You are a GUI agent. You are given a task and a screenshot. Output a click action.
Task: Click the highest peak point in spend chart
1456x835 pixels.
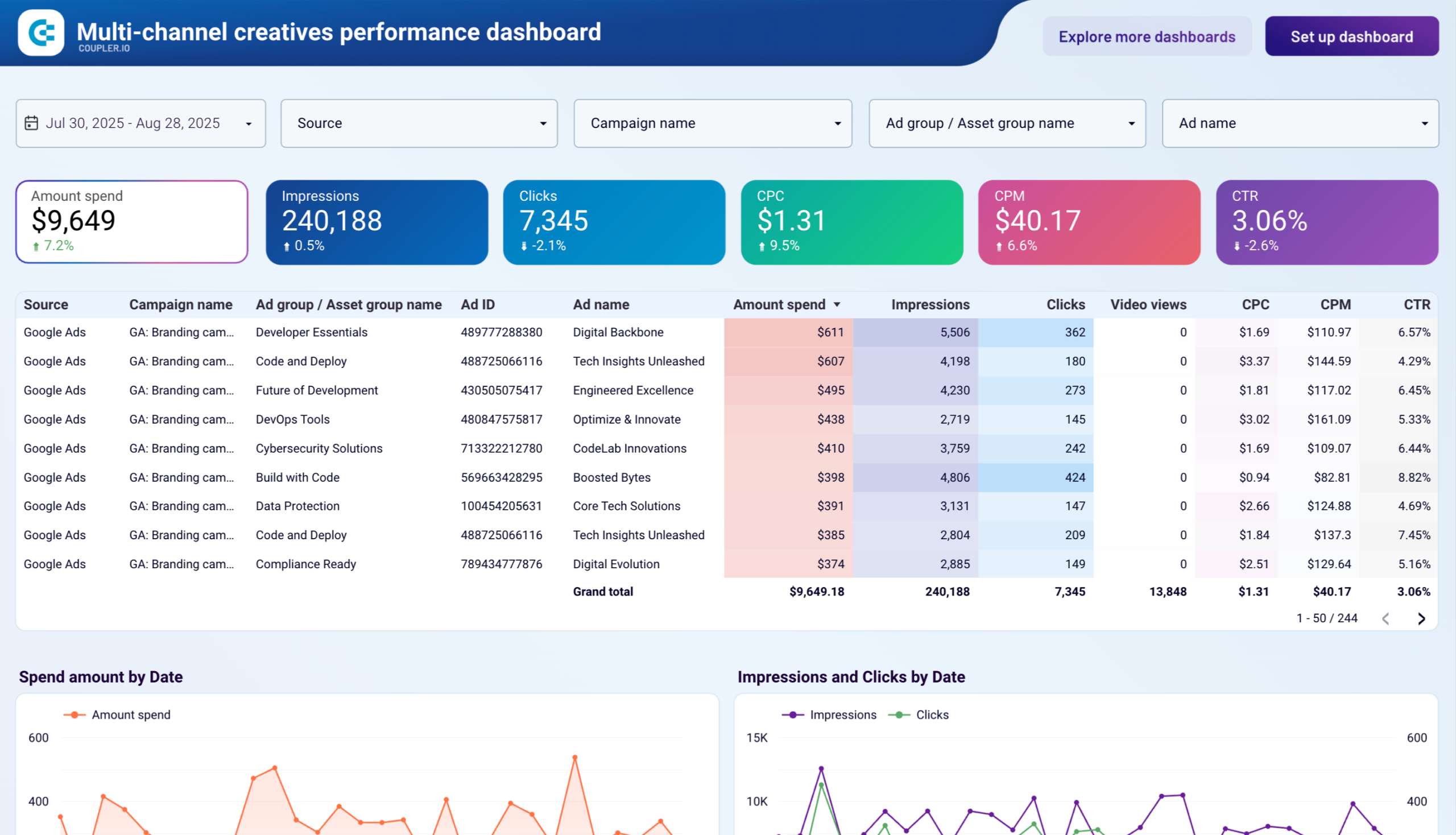click(574, 758)
